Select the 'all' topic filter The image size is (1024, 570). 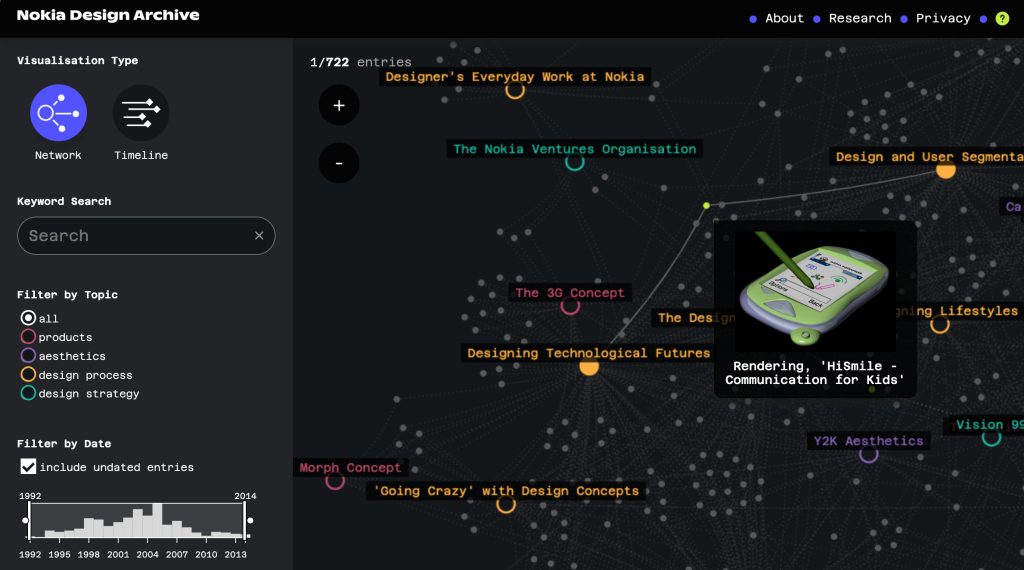28,318
